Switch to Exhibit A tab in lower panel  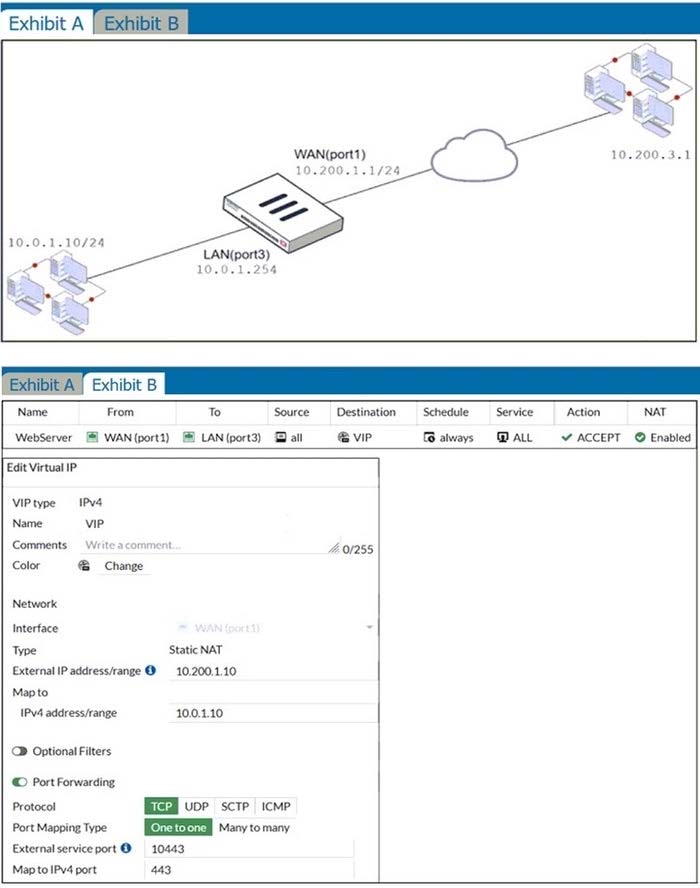[x=43, y=384]
